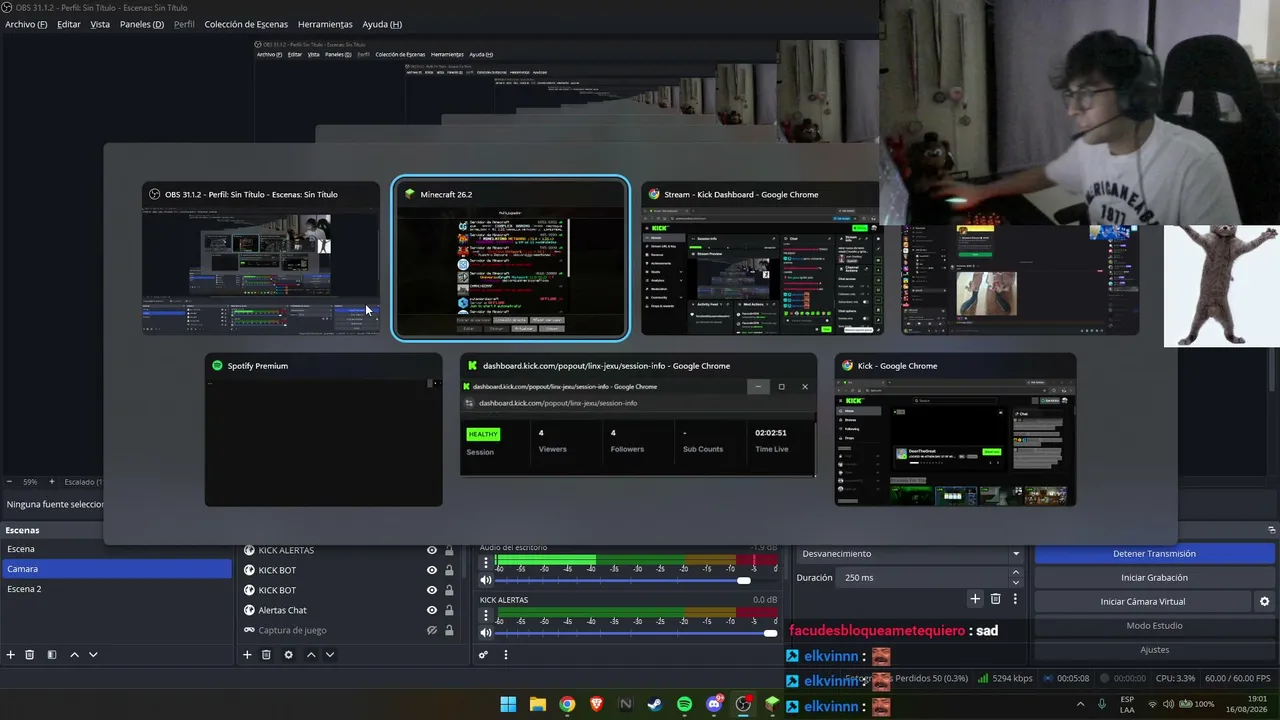Move the selected scene up
Screen dimensions: 1280x720
pyautogui.click(x=74, y=655)
